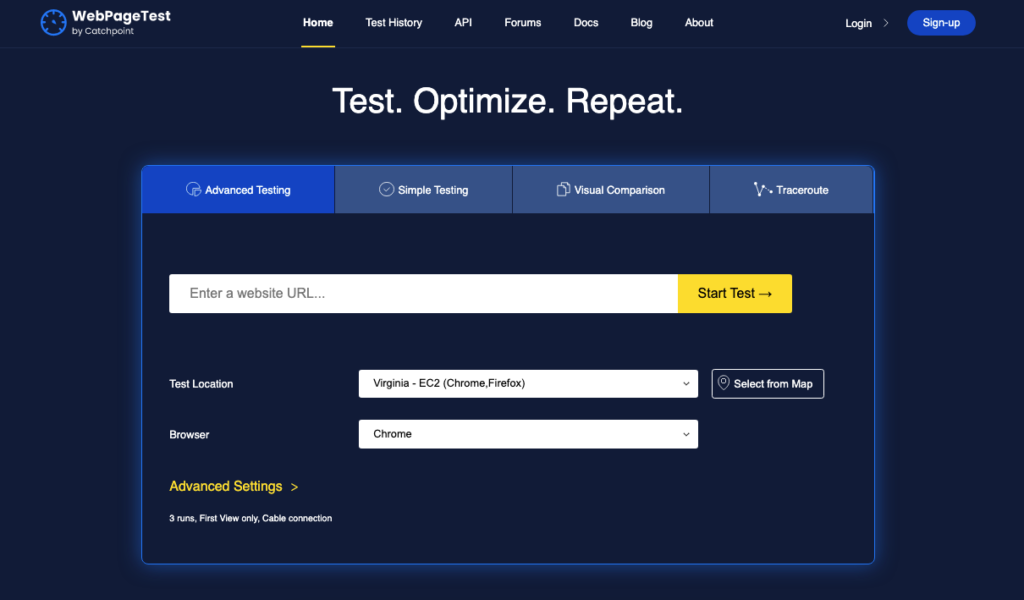The height and width of the screenshot is (600, 1024).
Task: Click the WebPageTest speedometer logo icon
Action: coord(53,22)
